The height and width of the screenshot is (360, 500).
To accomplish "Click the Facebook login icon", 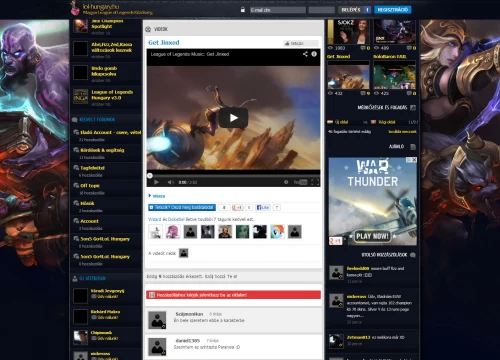I will click(x=367, y=10).
